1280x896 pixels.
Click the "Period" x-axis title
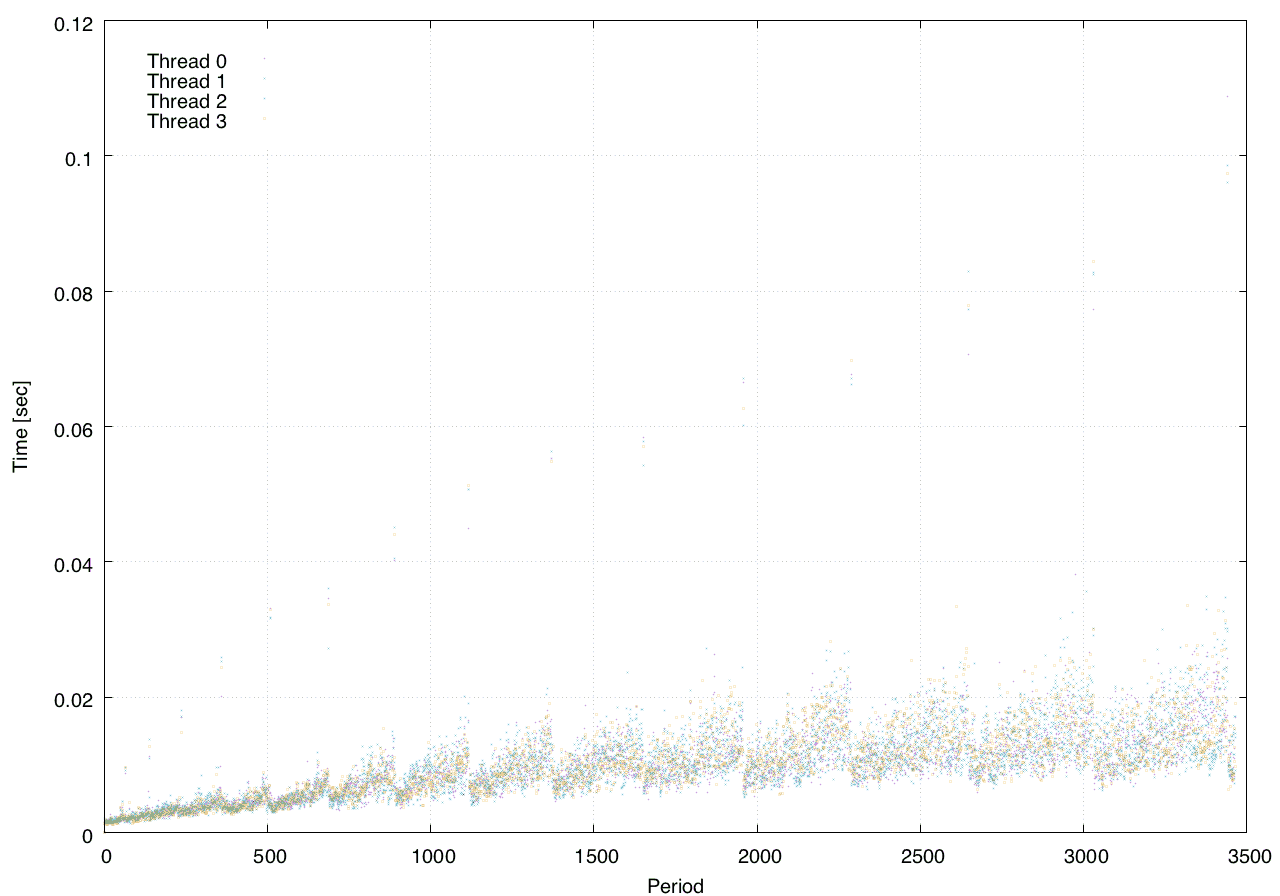point(675,886)
